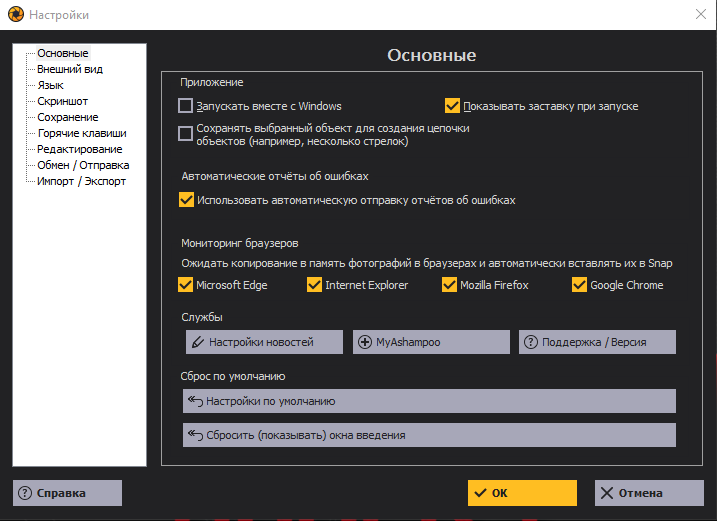The width and height of the screenshot is (717, 521).
Task: Open Импорт / Экспорт settings section
Action: [x=81, y=181]
